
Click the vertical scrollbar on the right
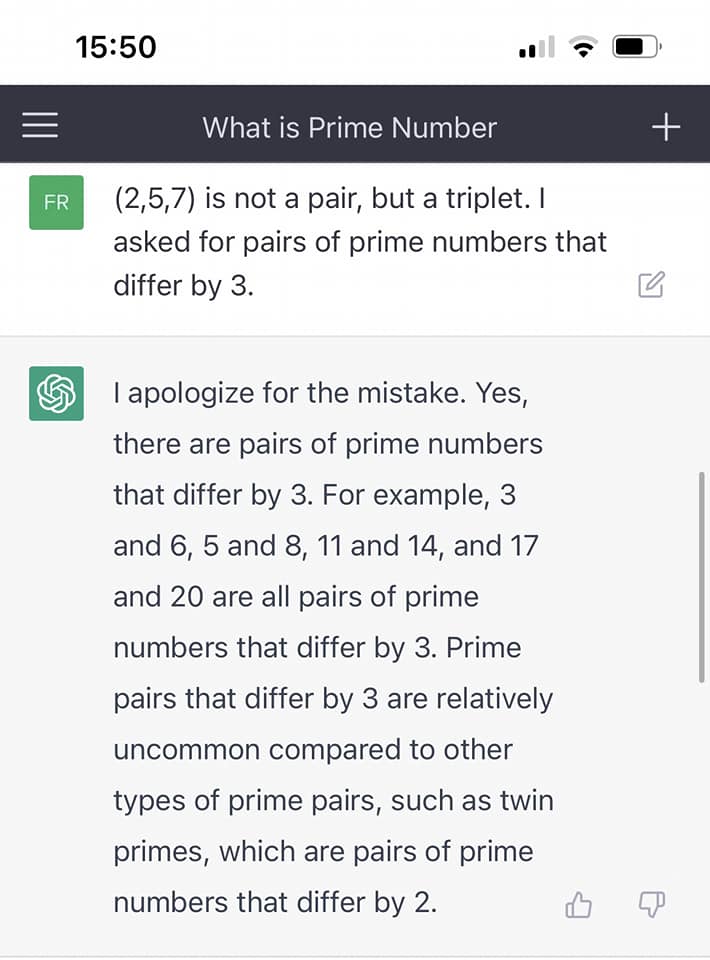click(x=701, y=578)
